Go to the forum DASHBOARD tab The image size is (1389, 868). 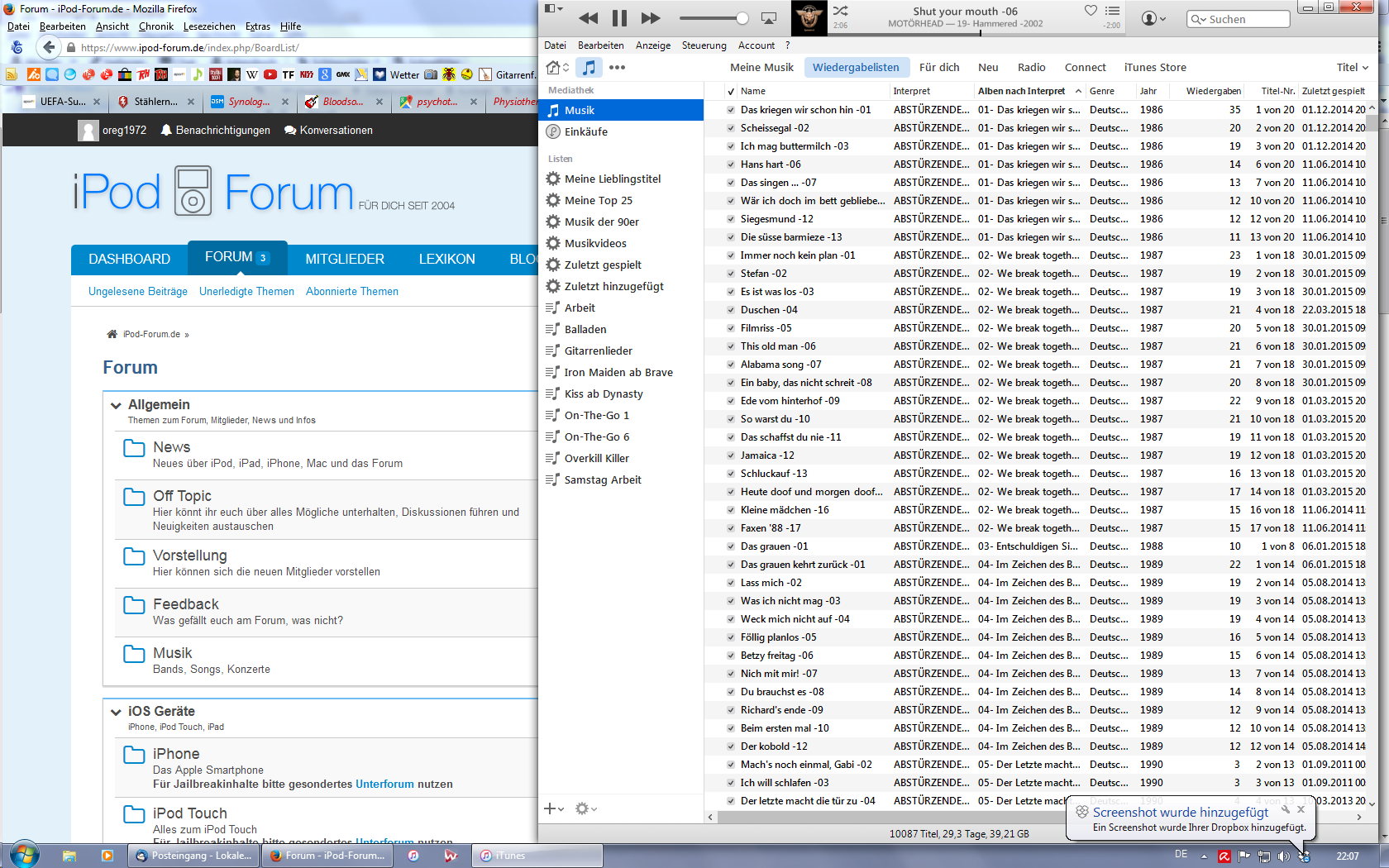pos(129,260)
